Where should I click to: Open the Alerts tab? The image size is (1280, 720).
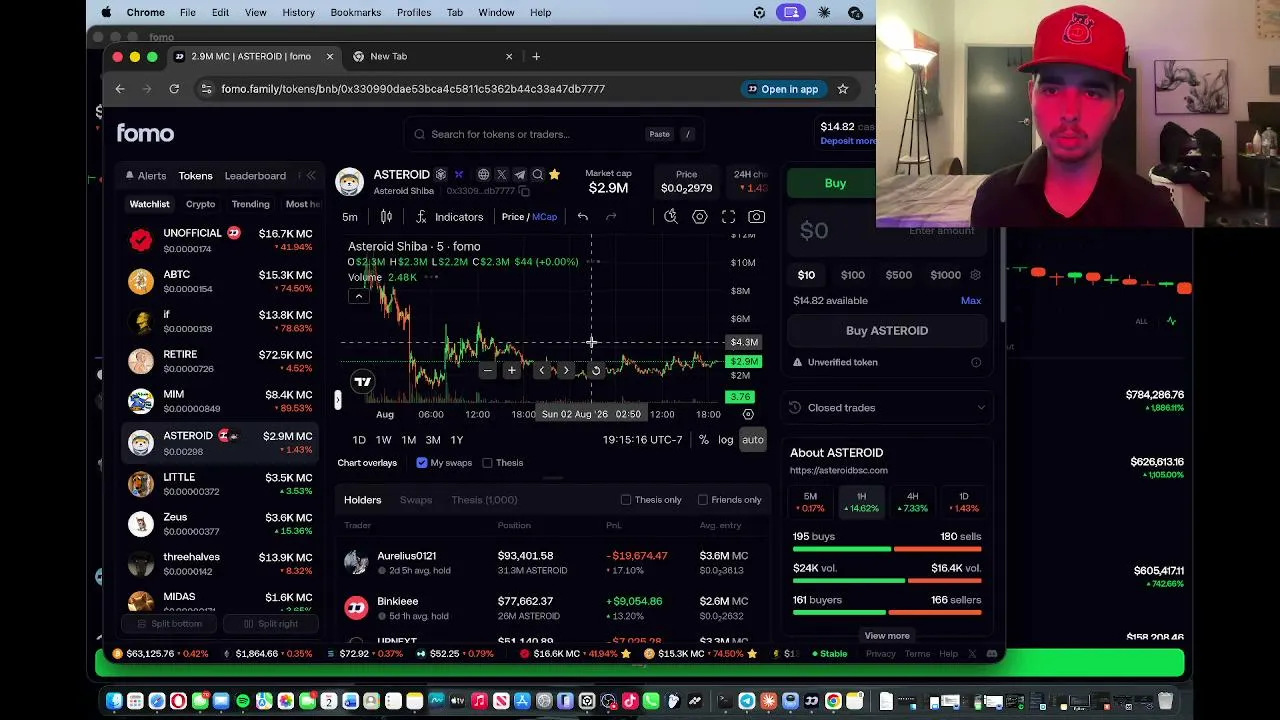click(x=145, y=176)
